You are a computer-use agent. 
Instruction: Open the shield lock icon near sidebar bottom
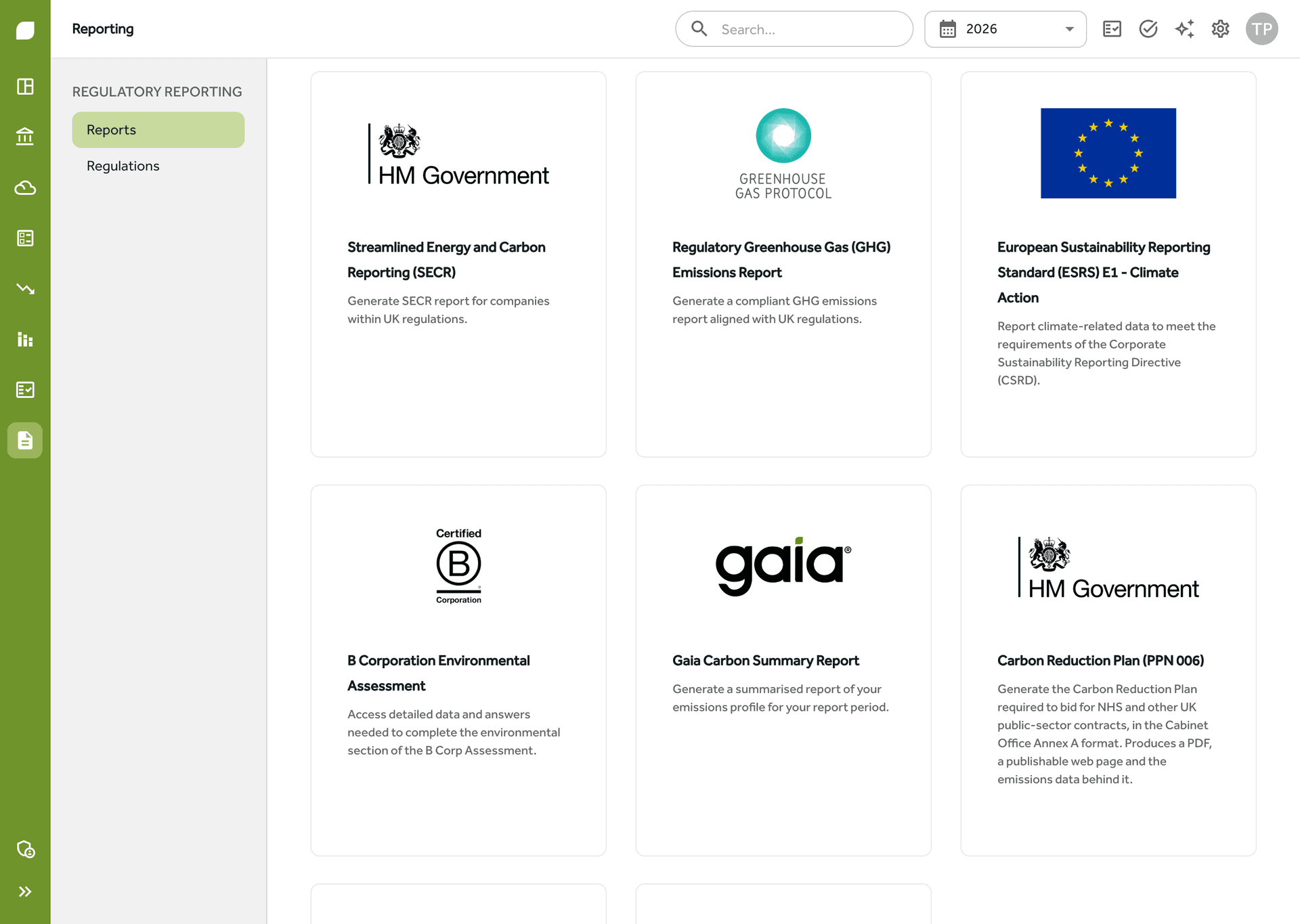(25, 849)
